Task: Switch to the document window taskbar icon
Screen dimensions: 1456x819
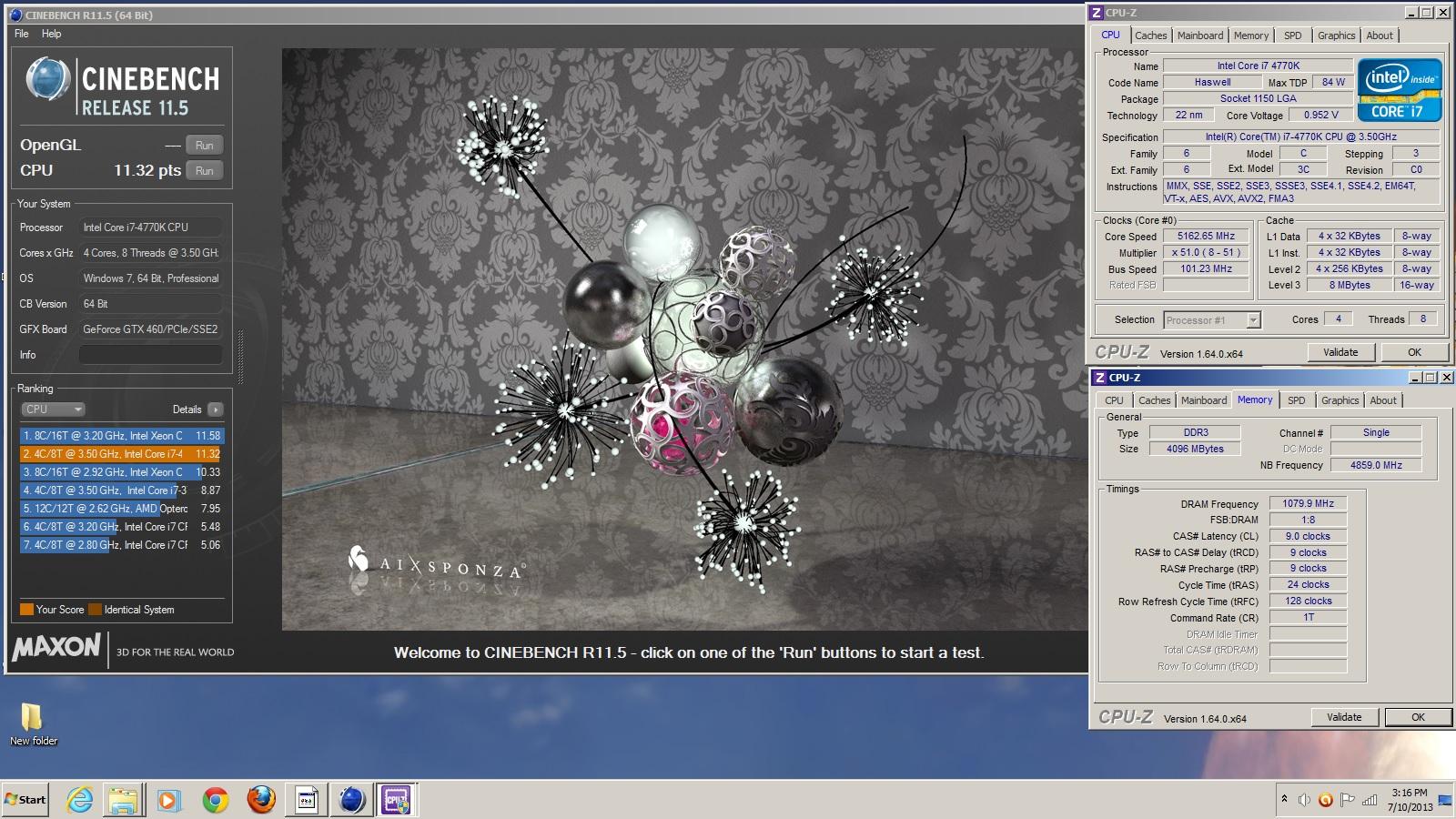Action: click(307, 800)
